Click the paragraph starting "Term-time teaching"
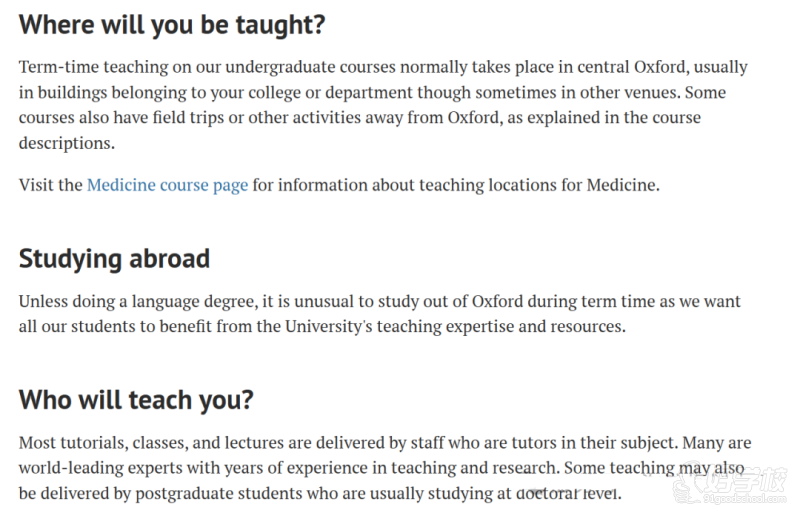Viewport: 800px width, 516px height. coord(380,105)
